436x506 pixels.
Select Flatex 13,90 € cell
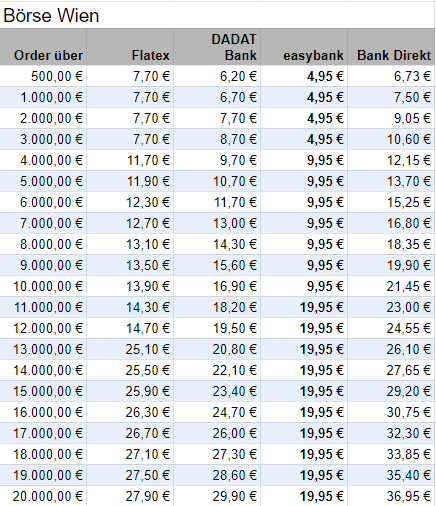[130, 286]
